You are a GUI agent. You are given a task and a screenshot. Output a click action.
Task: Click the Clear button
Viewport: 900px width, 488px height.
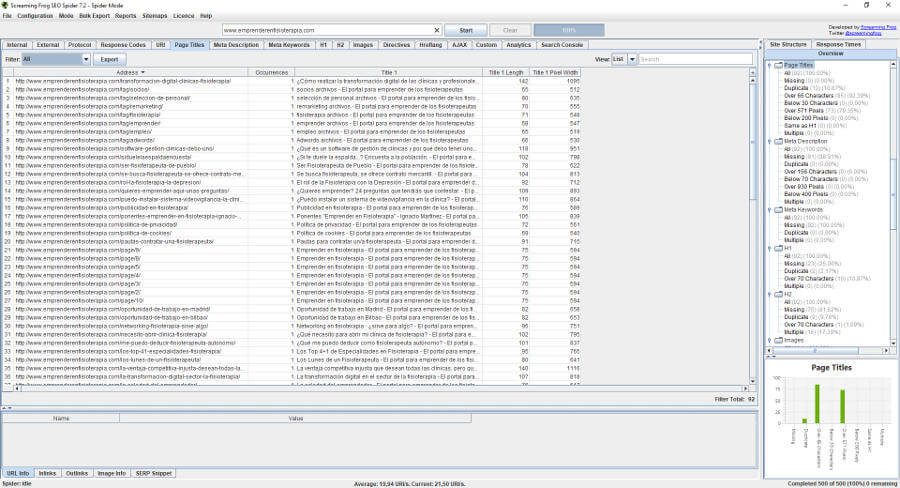pyautogui.click(x=510, y=30)
